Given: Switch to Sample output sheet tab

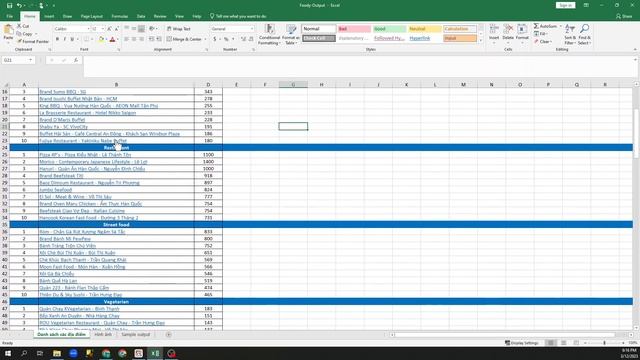Looking at the screenshot, I should (x=136, y=334).
